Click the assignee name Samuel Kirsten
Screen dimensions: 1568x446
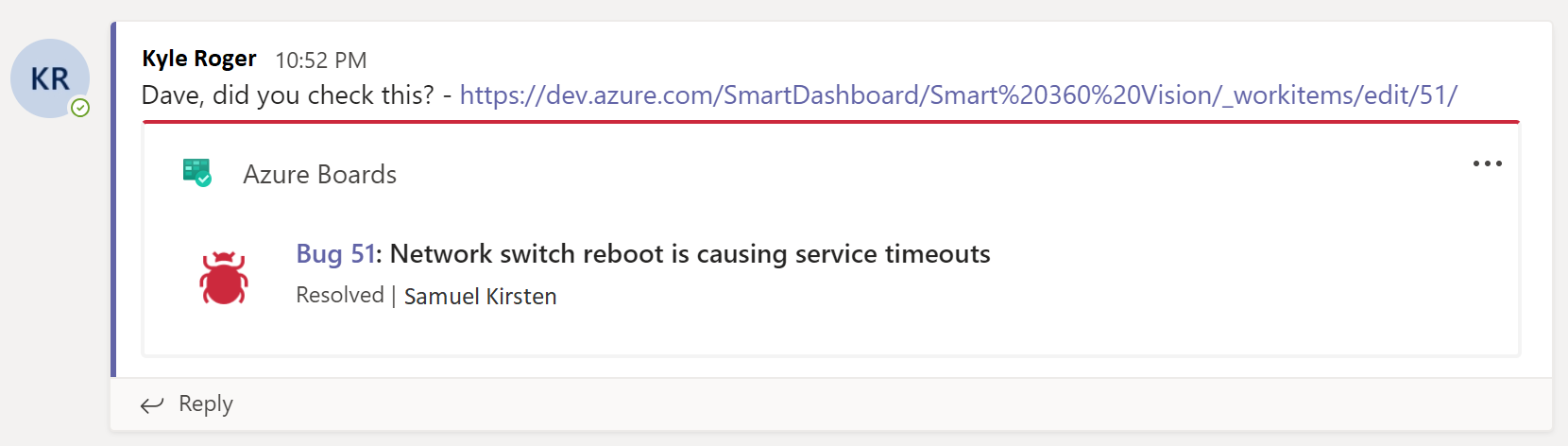pos(480,297)
